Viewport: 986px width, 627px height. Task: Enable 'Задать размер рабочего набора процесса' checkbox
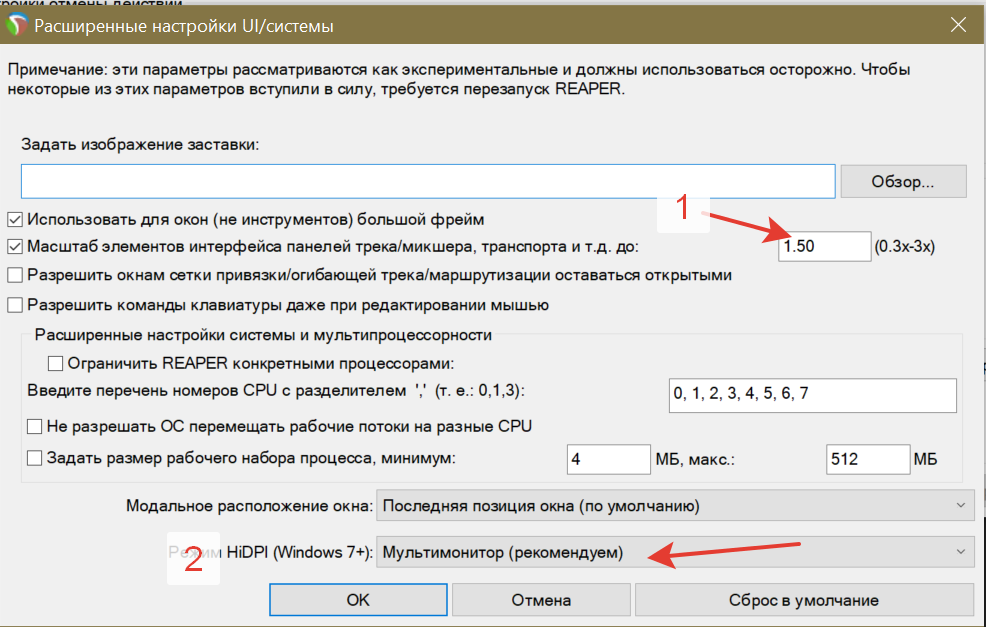coord(35,458)
